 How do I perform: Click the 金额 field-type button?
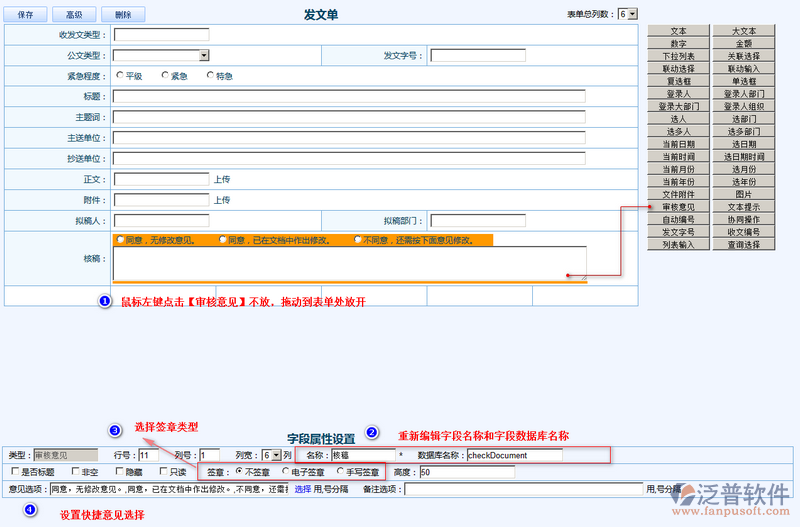point(744,43)
